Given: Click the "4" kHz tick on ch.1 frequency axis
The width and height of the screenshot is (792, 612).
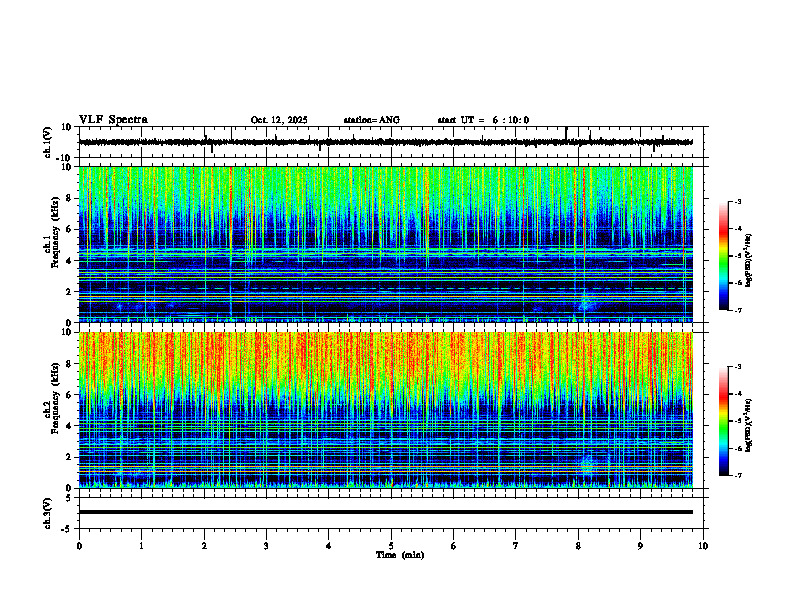Looking at the screenshot, I should coord(70,261).
